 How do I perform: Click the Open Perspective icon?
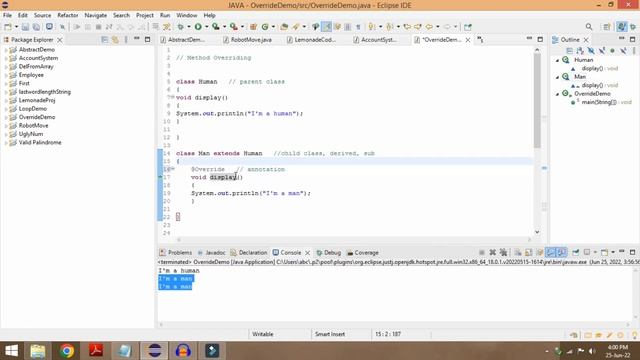[607, 27]
